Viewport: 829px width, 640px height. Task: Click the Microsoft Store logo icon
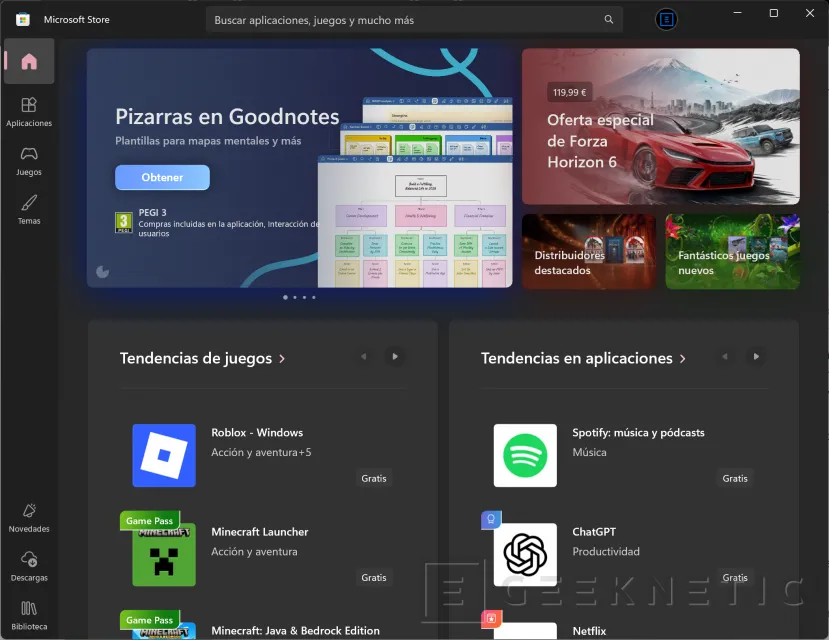pyautogui.click(x=23, y=20)
